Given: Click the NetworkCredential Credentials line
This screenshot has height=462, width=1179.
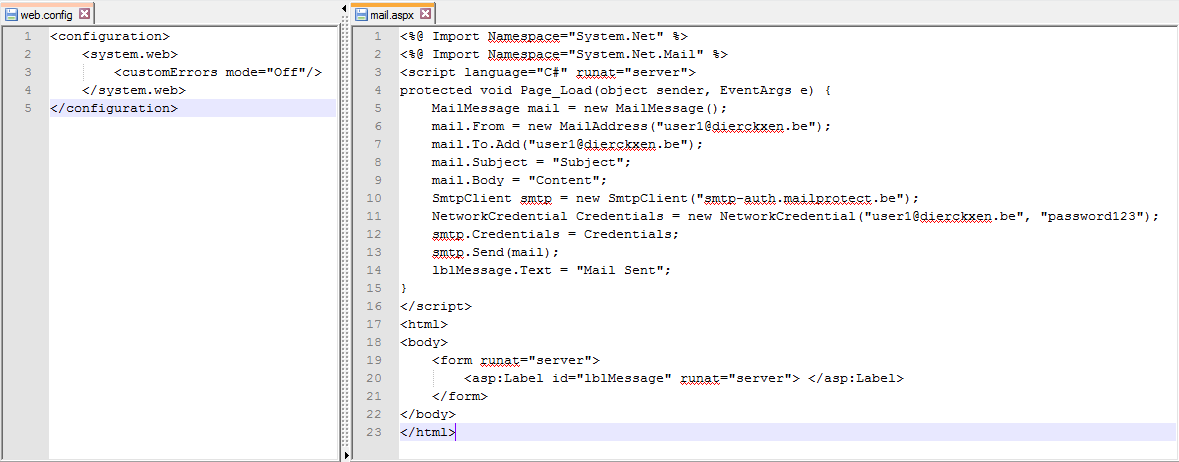Looking at the screenshot, I should (x=796, y=217).
